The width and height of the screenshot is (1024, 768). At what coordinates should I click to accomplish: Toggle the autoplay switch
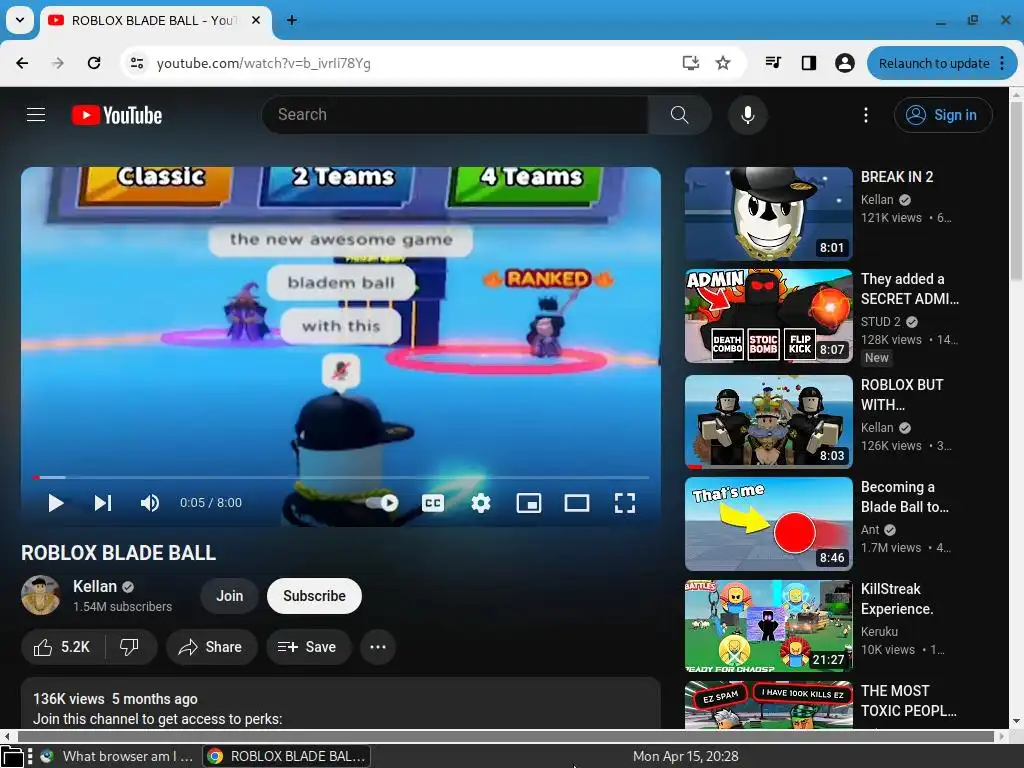click(x=383, y=503)
